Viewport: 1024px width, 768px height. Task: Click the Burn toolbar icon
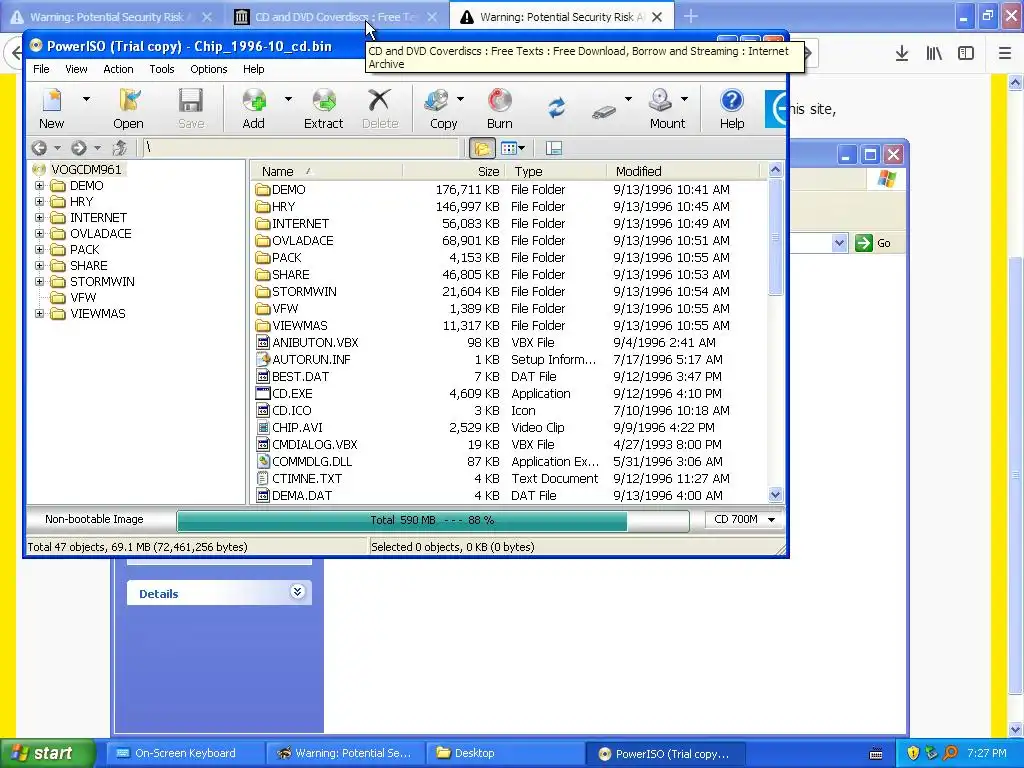500,101
